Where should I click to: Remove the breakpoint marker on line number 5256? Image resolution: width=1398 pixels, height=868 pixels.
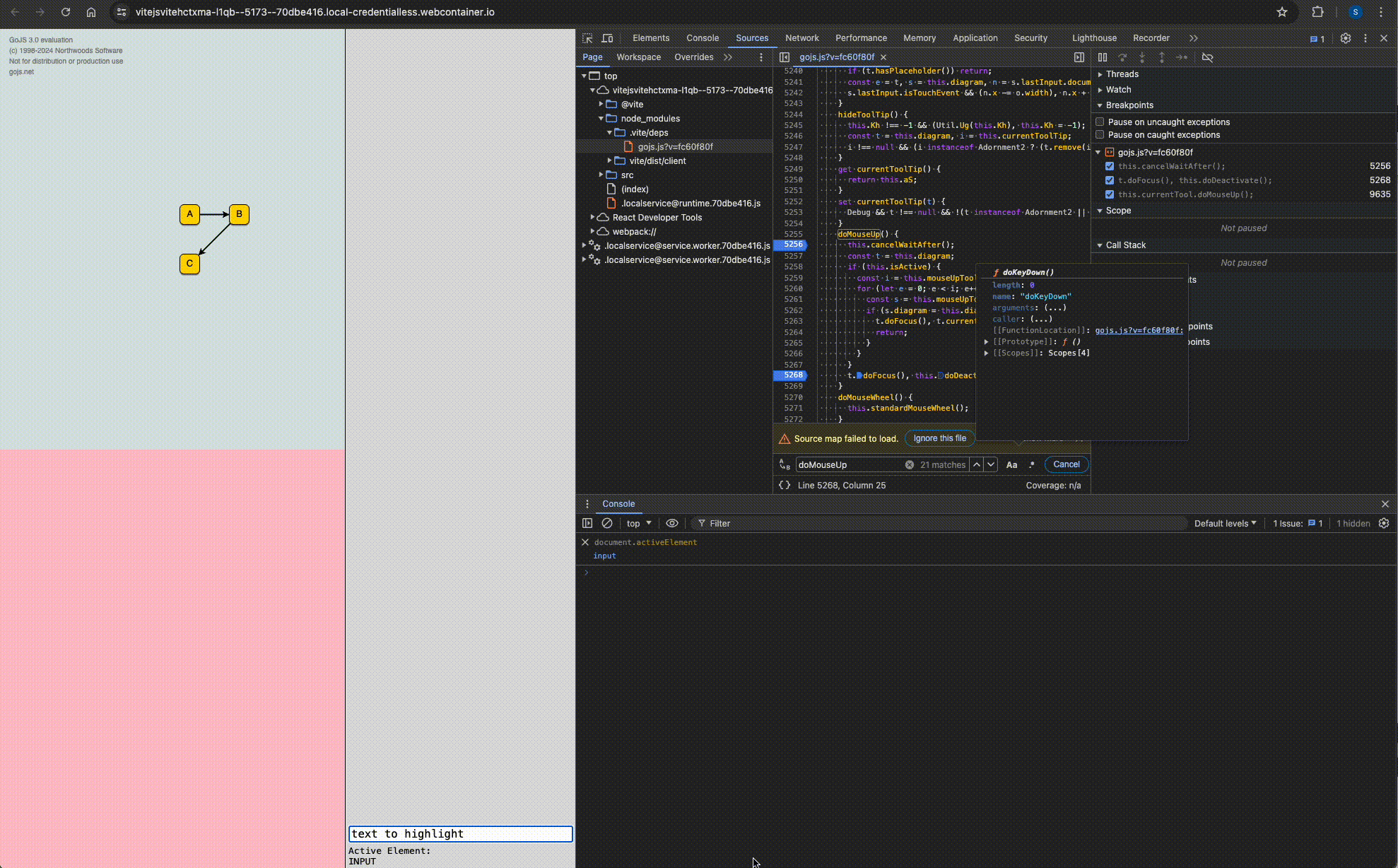[x=791, y=245]
